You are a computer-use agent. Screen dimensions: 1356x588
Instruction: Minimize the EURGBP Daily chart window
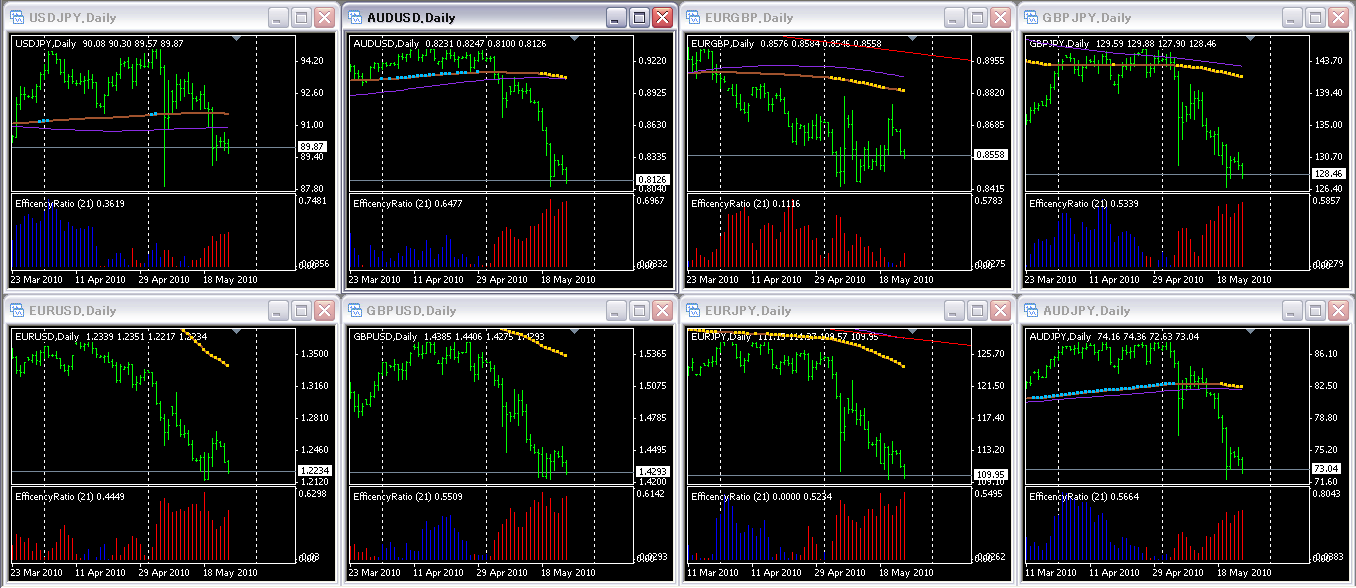click(953, 18)
